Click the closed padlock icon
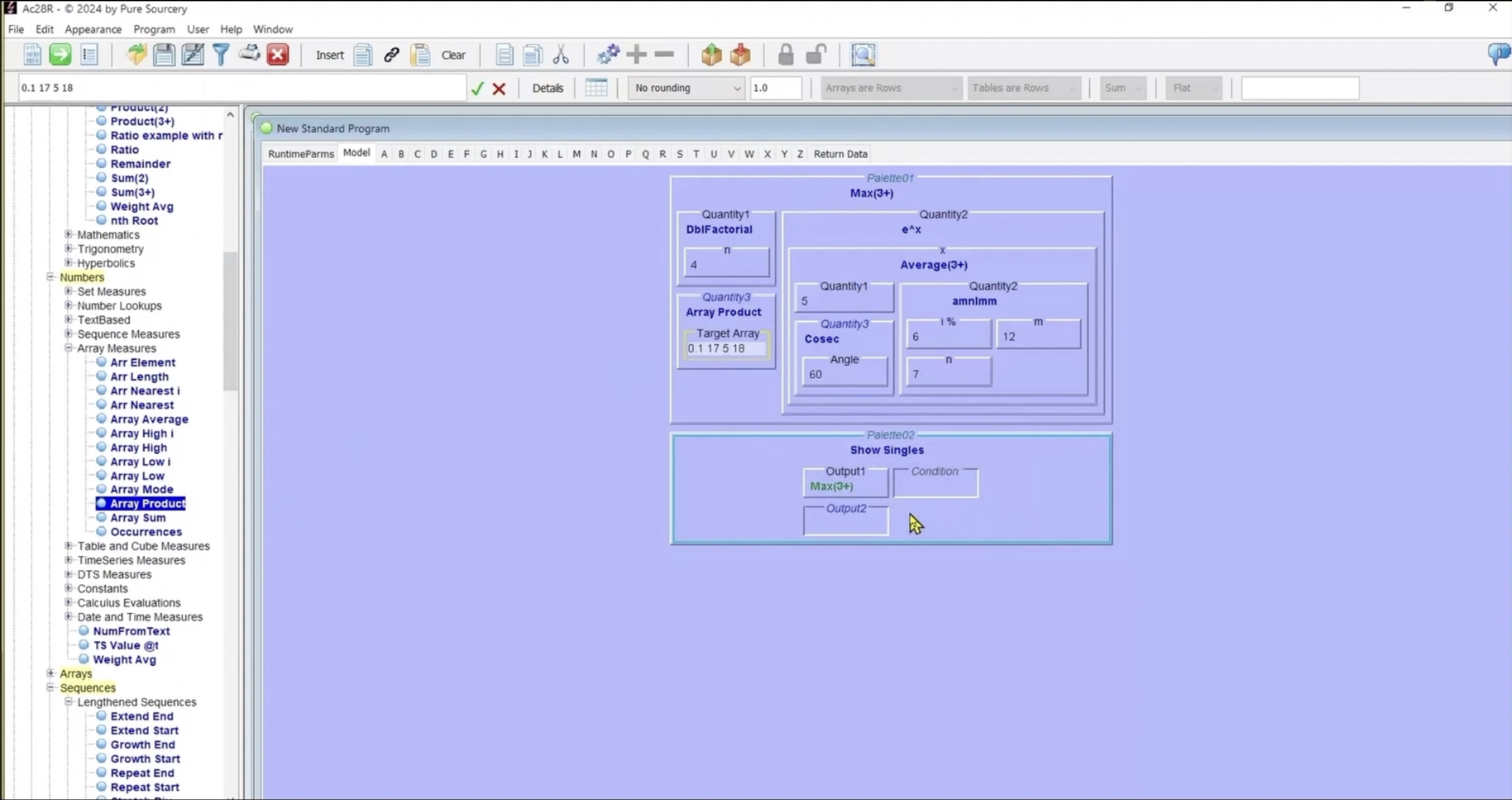Screen dimensions: 1512x800 [785, 55]
